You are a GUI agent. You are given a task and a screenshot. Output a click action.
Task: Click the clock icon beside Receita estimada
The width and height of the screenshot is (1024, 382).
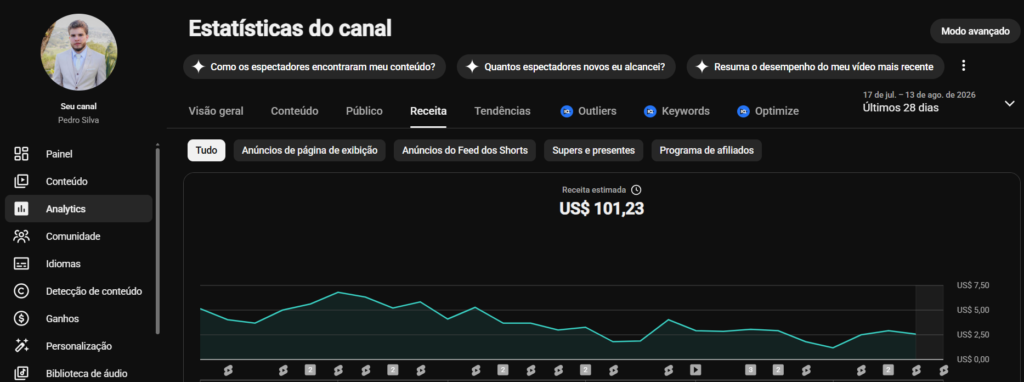tap(636, 190)
